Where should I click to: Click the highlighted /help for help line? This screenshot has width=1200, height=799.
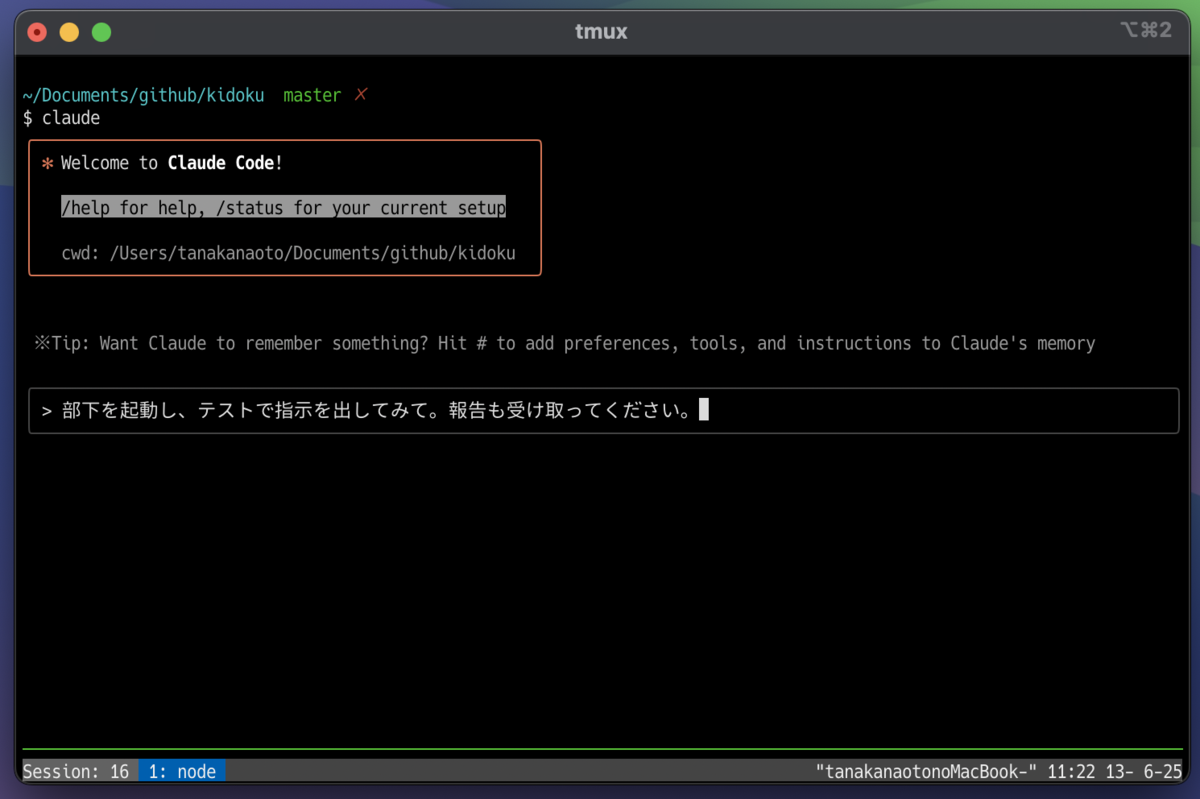point(283,207)
